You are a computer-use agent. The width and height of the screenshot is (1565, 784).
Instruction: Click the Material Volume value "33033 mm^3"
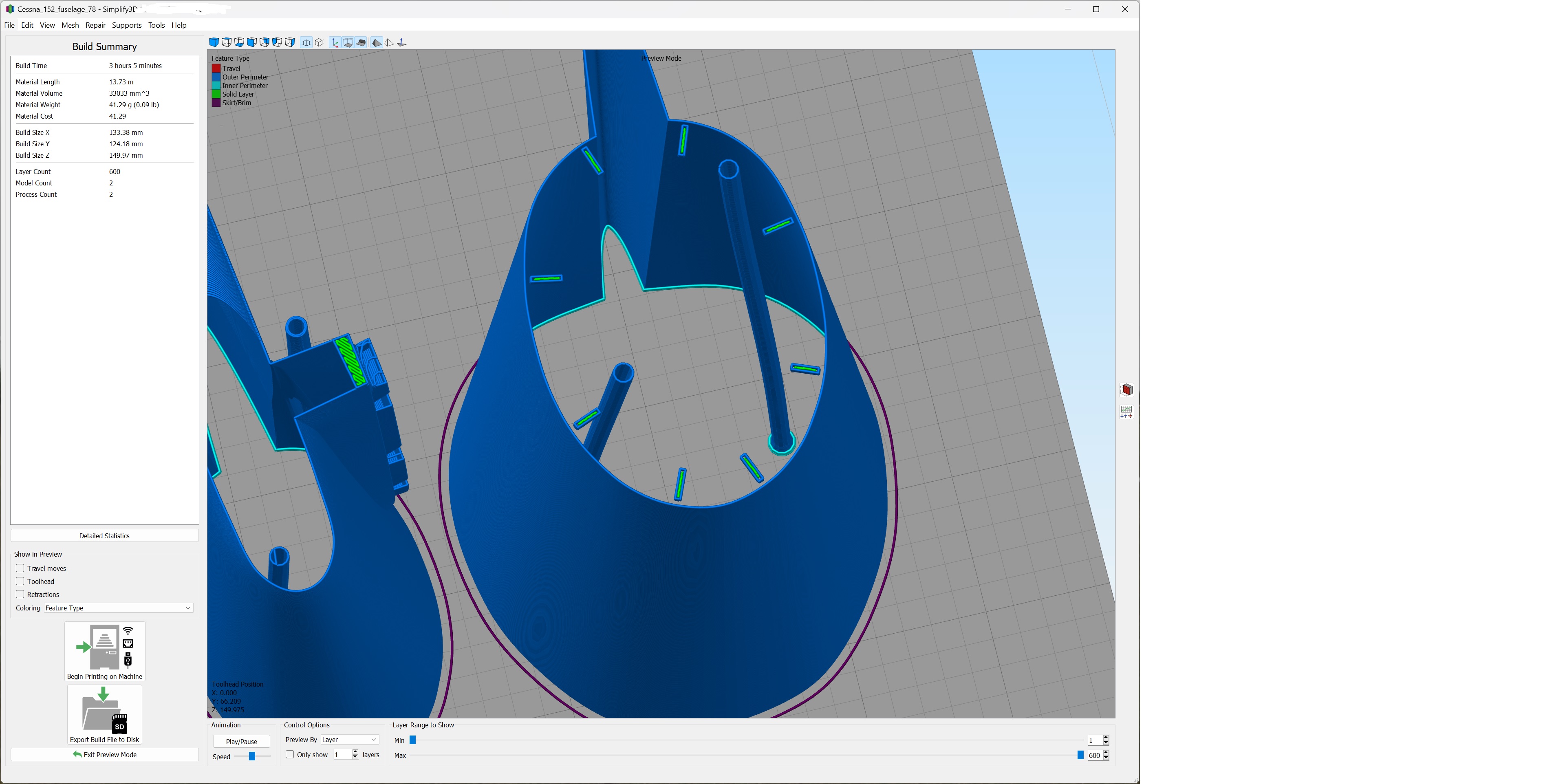pyautogui.click(x=130, y=94)
